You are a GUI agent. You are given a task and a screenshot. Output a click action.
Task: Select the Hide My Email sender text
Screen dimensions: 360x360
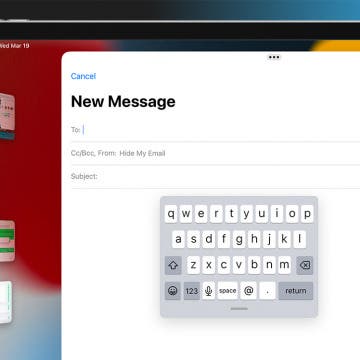pos(142,154)
